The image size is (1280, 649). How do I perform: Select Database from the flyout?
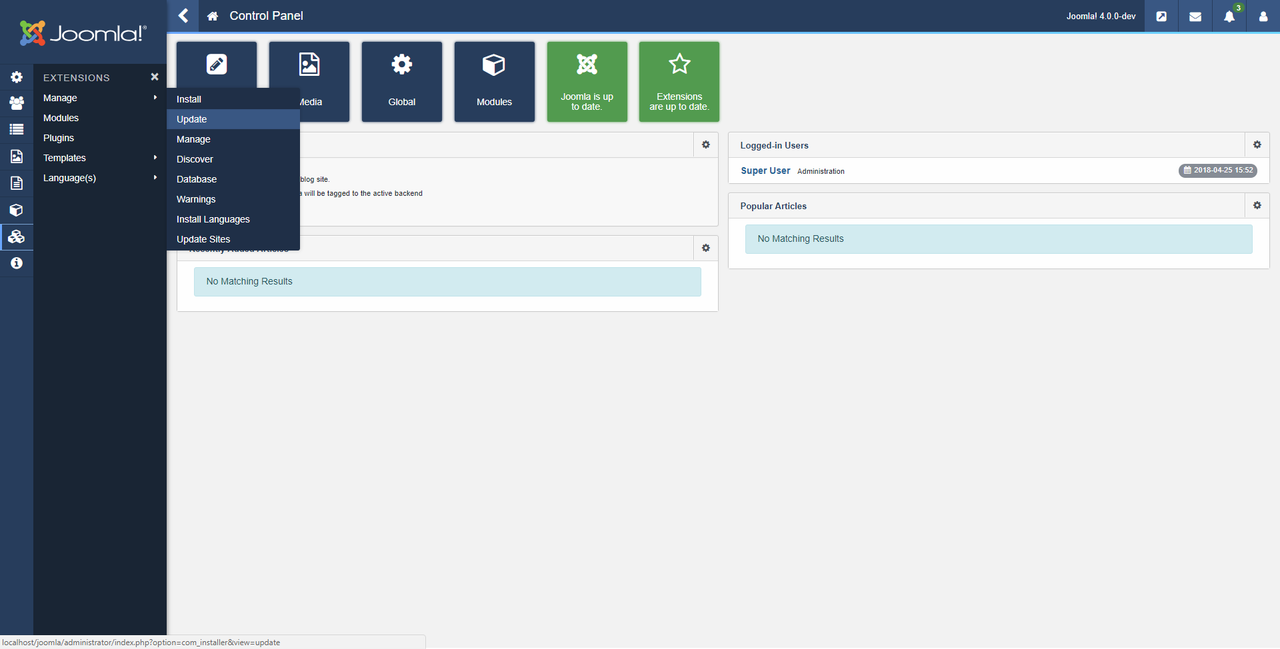[233, 179]
